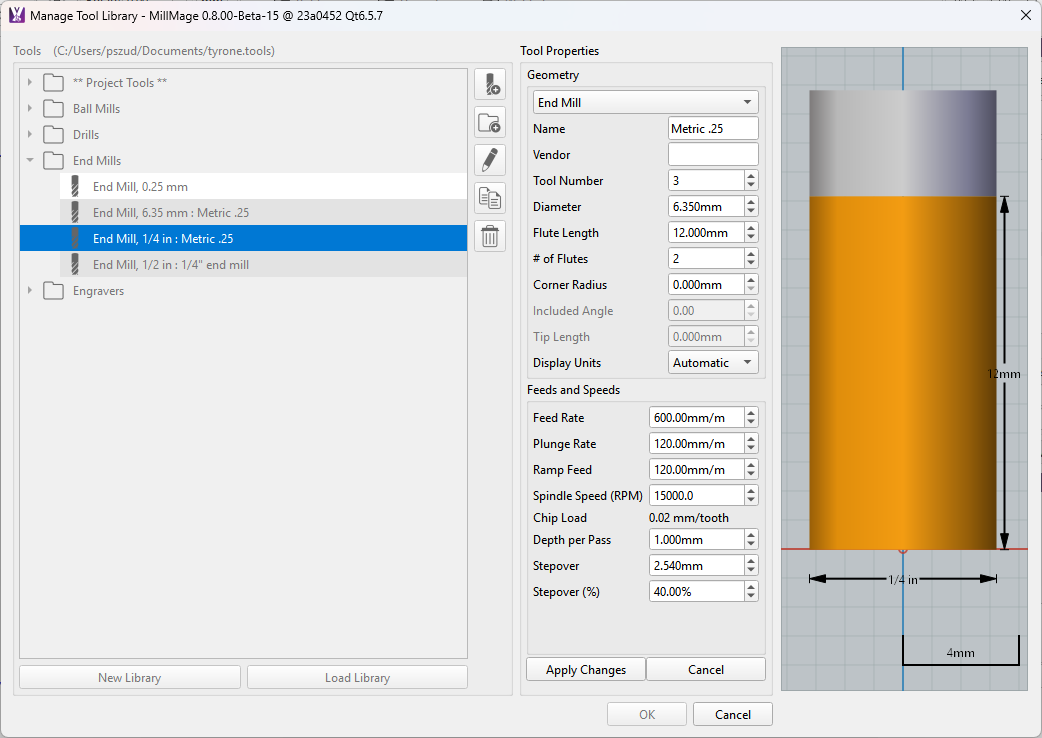
Task: Click the Ramp Feed 120.00mm/m field
Action: [696, 469]
